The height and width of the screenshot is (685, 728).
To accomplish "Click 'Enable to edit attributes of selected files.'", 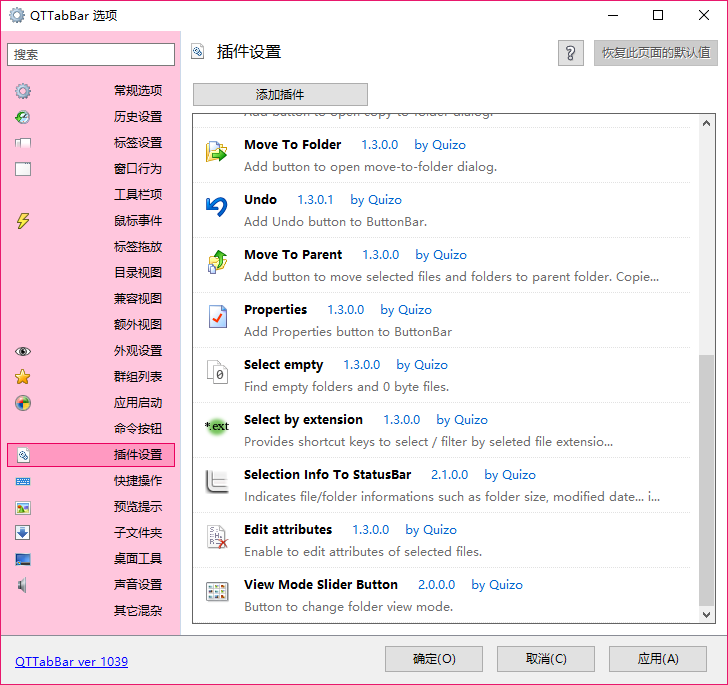I will tap(363, 552).
